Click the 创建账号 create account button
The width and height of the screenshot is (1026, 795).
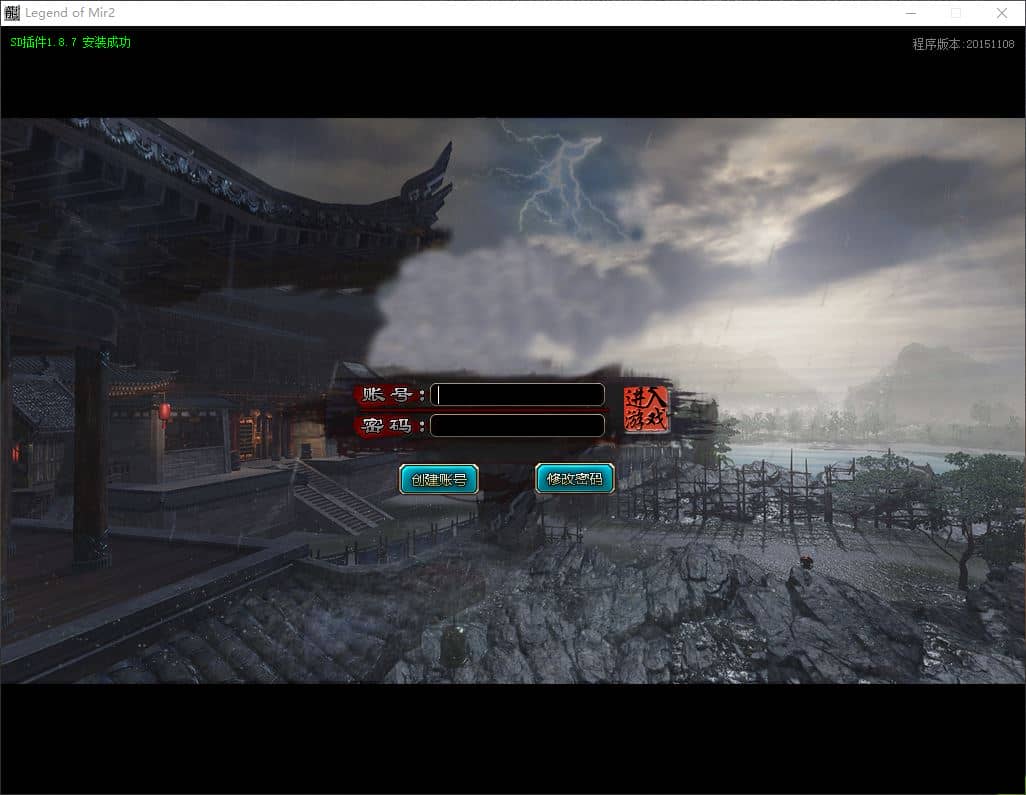click(x=439, y=480)
